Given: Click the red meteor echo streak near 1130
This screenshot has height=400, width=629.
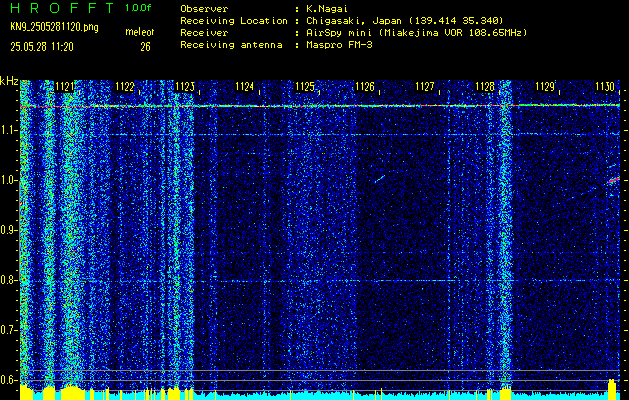Looking at the screenshot, I should [x=614, y=180].
